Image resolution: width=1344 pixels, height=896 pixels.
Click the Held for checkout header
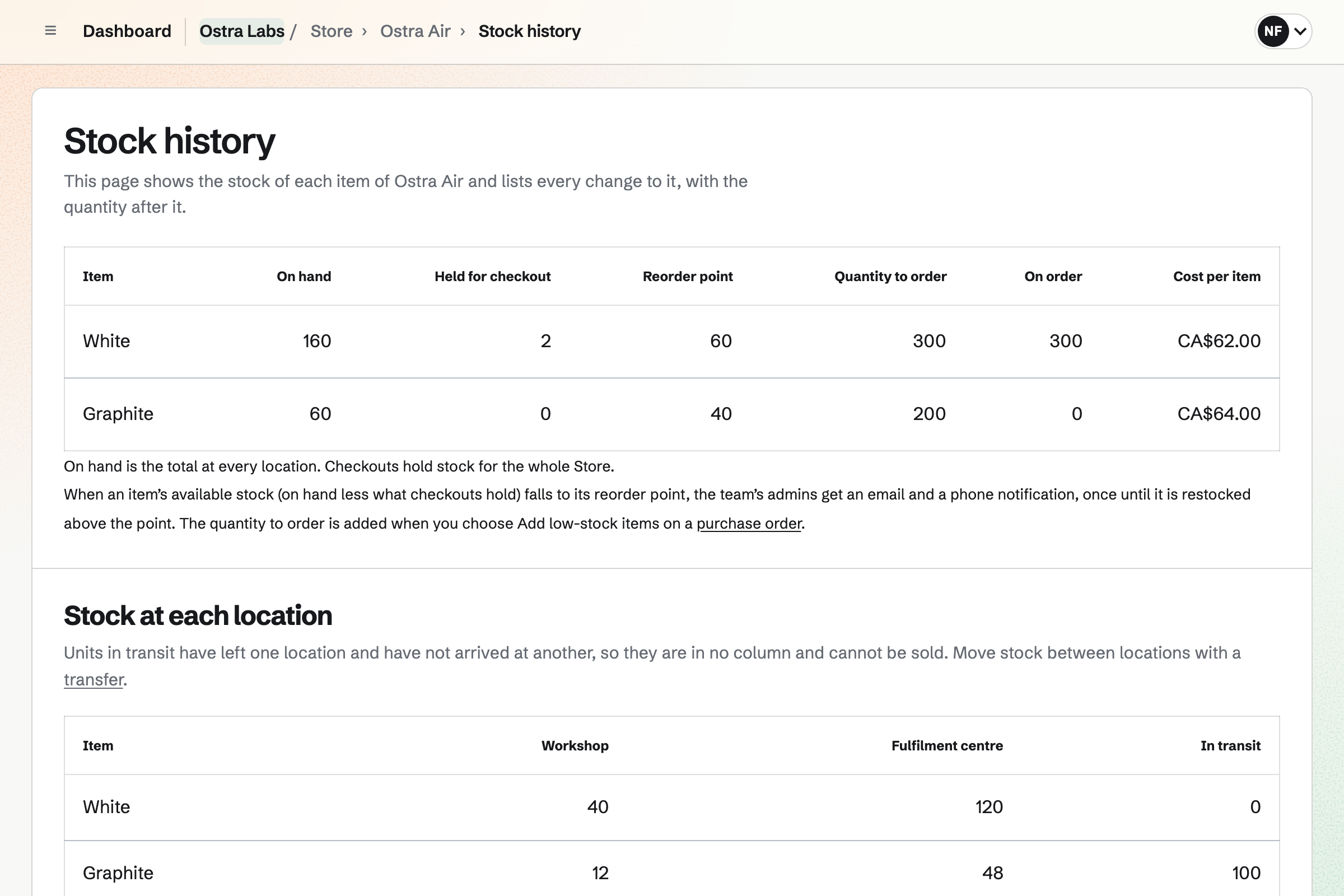pos(493,277)
